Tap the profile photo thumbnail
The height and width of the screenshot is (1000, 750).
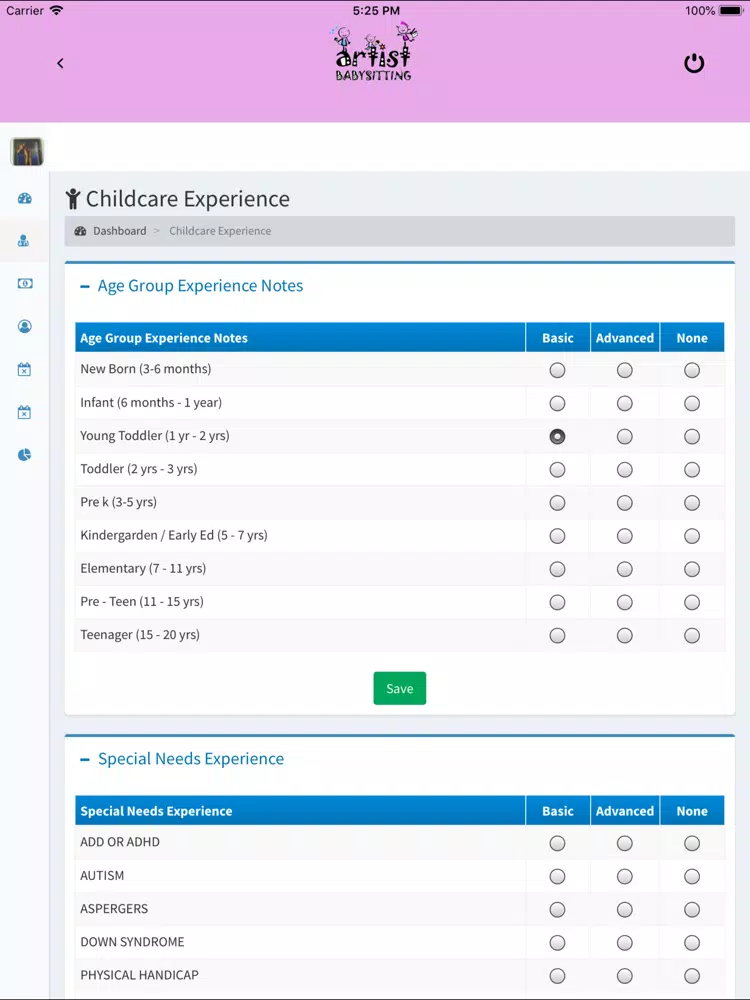[27, 152]
